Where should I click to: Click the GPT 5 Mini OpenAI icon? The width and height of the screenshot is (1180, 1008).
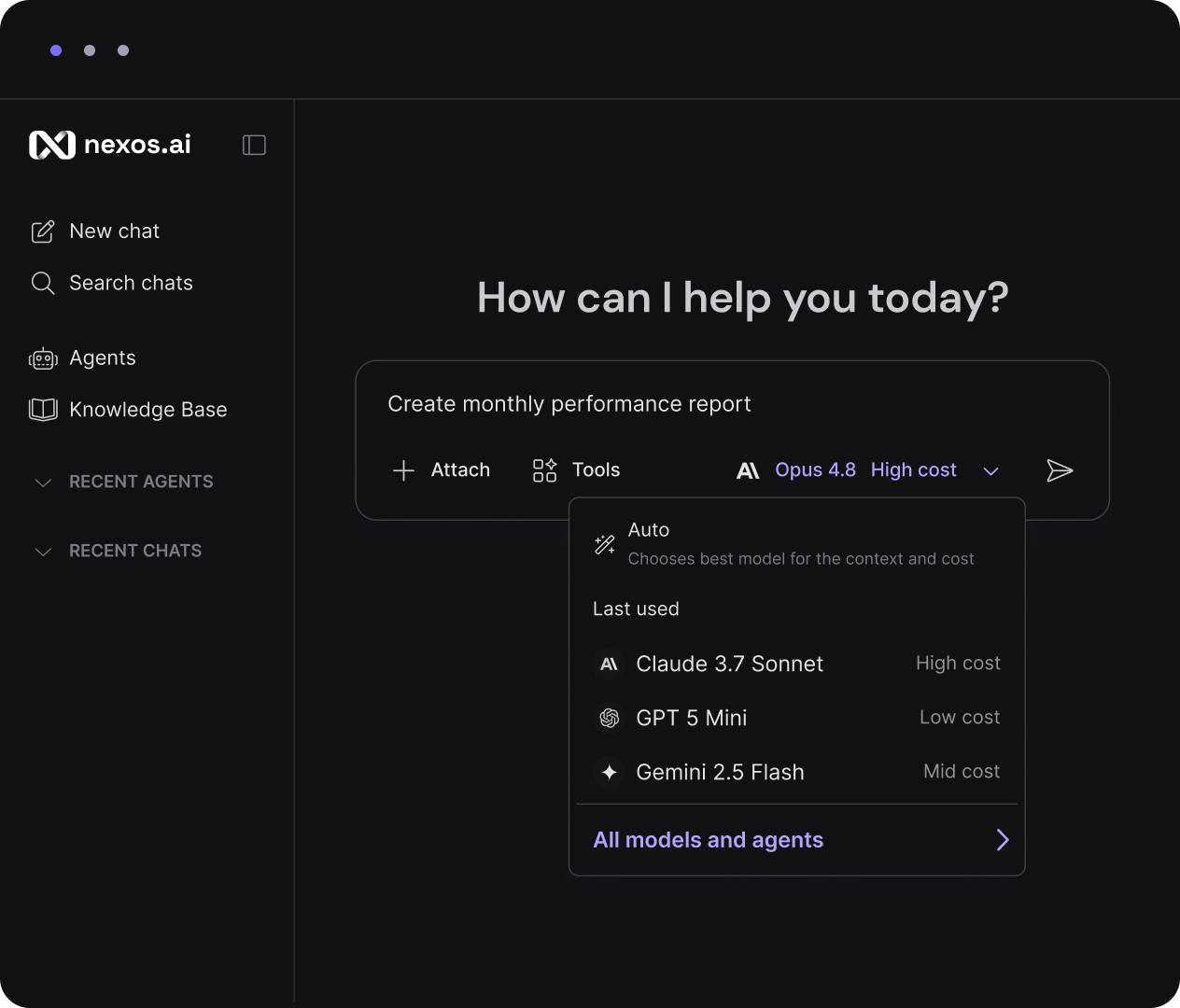click(x=609, y=718)
